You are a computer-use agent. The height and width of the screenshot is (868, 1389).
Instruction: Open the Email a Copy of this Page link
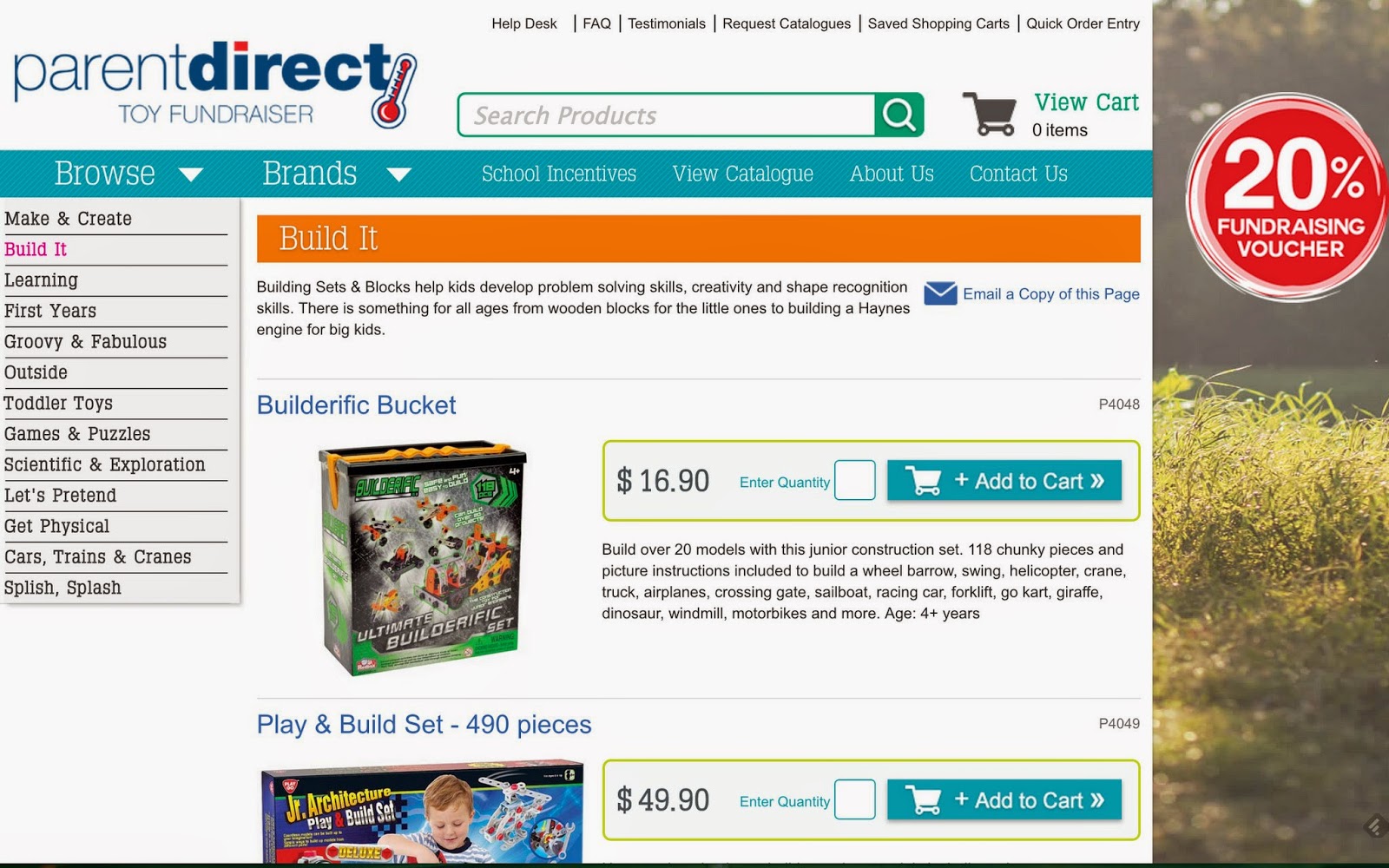point(1051,294)
